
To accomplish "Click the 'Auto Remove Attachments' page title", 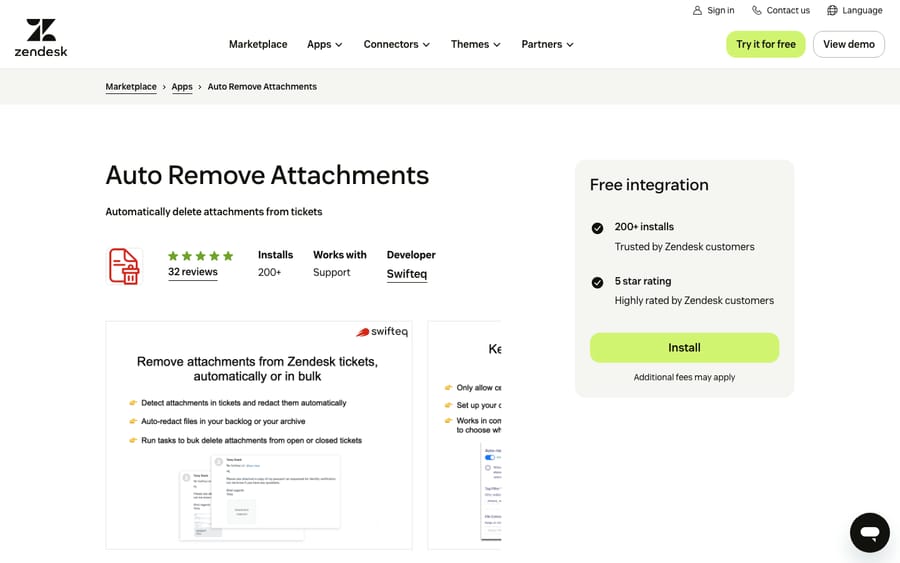I will click(267, 175).
